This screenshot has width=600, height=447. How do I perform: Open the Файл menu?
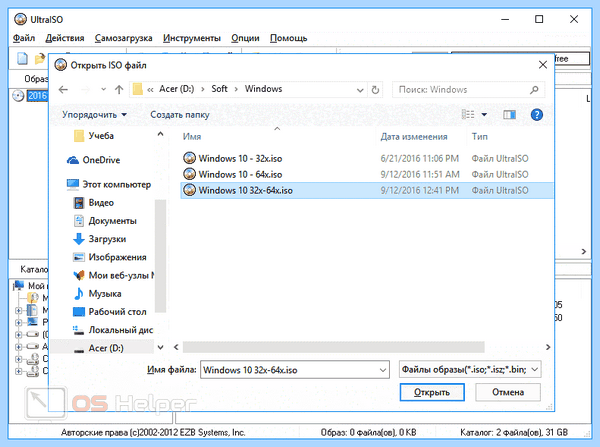coord(24,38)
